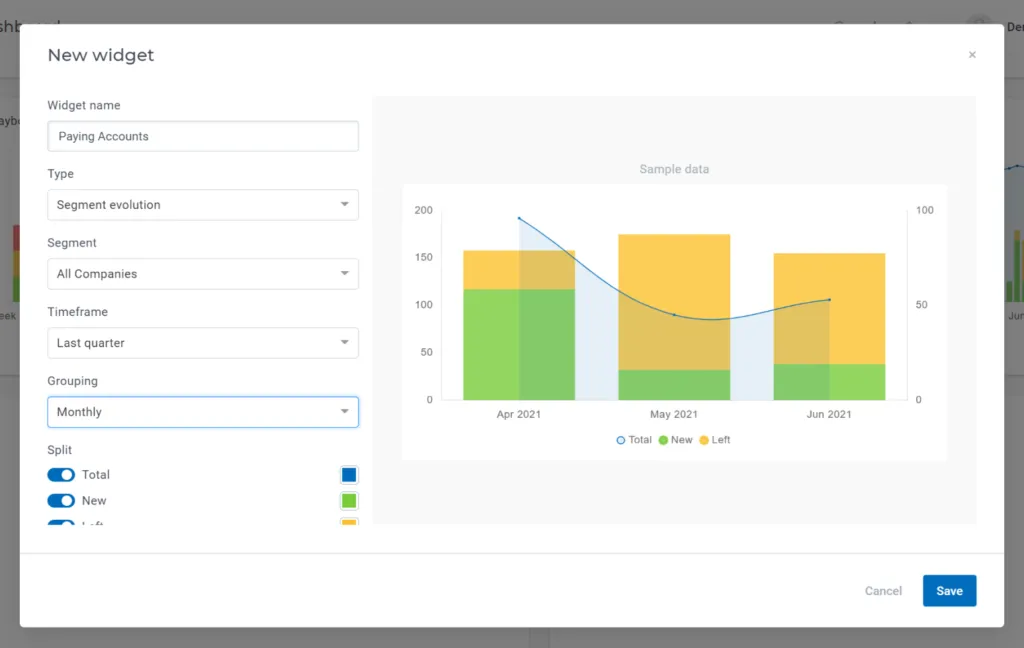1024x648 pixels.
Task: Click the Split section label
Action: [59, 450]
